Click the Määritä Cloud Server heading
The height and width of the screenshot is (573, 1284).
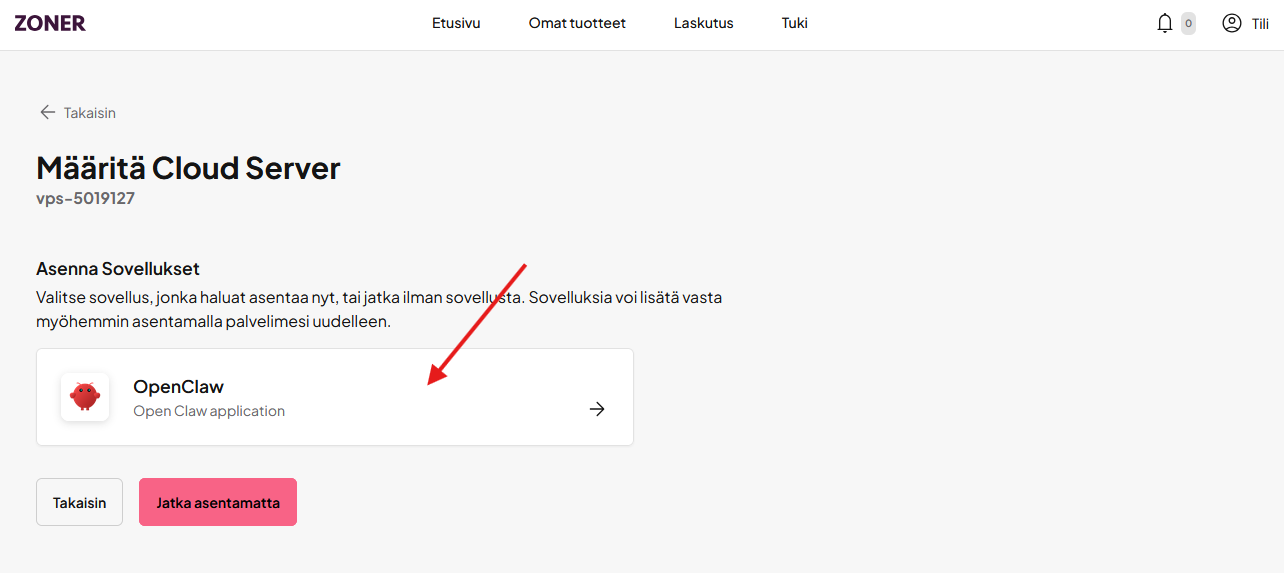188,167
